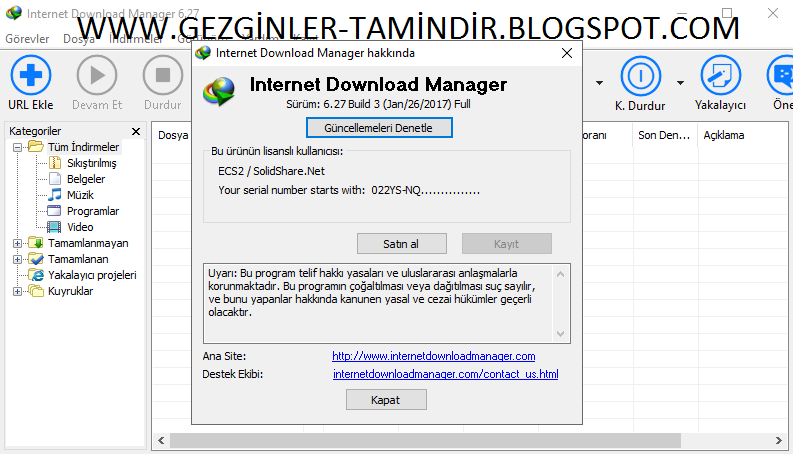Click the Kuyruklar folders icon
Viewport: 793px width, 454px height.
coord(36,291)
